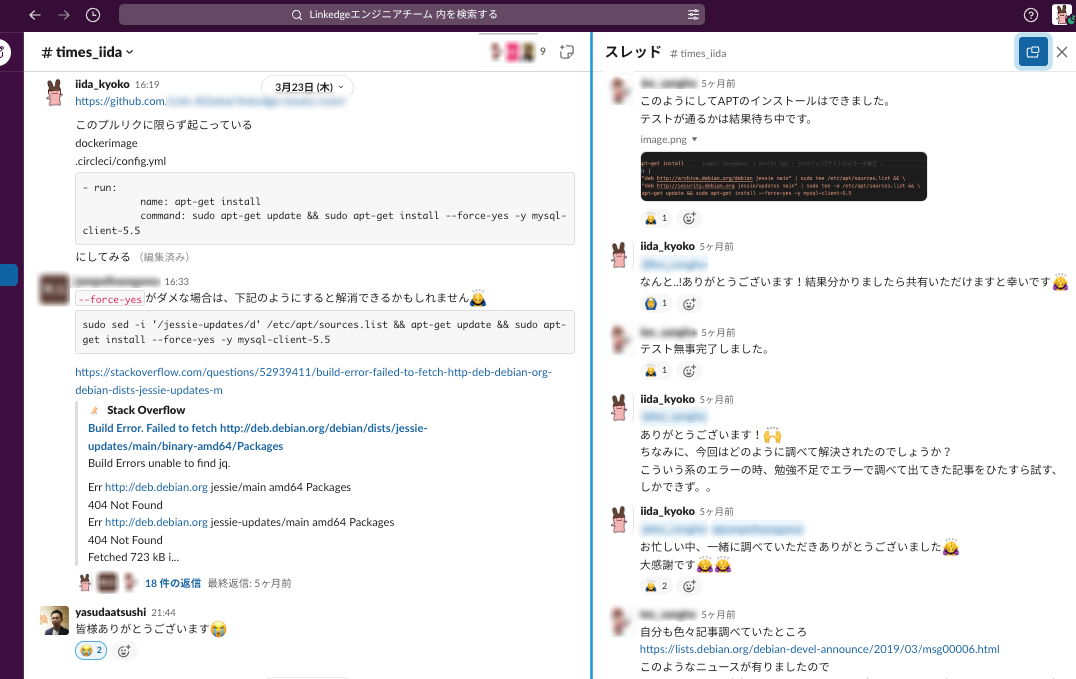Open the 18 件の返信 replies link
Image resolution: width=1076 pixels, height=679 pixels.
click(173, 583)
